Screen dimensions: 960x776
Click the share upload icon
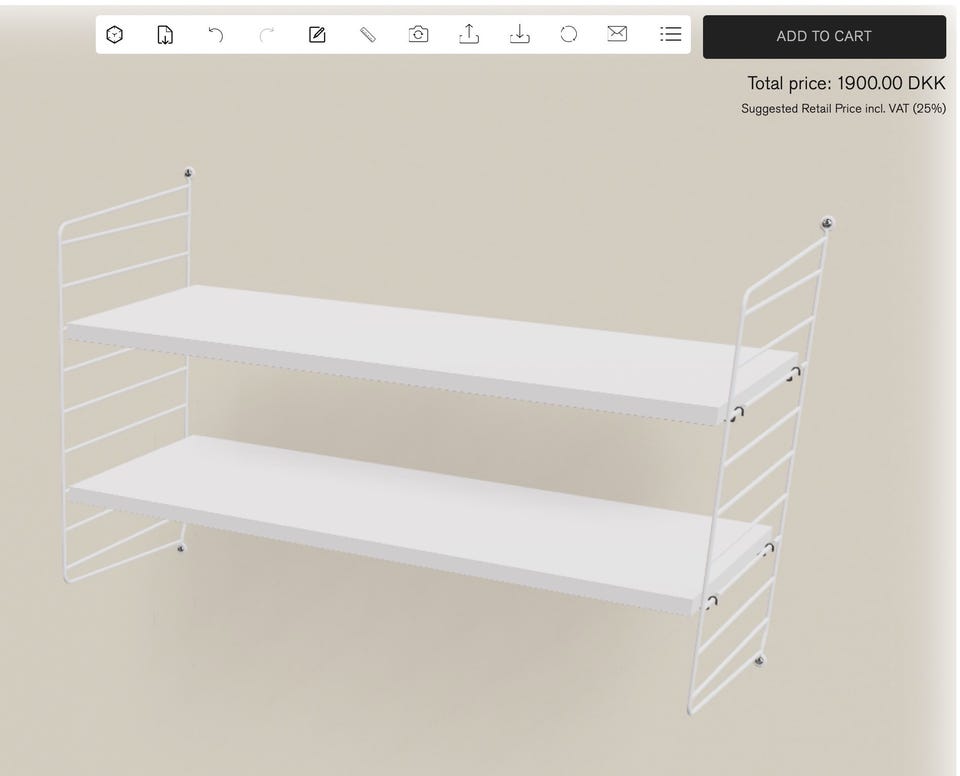point(469,34)
